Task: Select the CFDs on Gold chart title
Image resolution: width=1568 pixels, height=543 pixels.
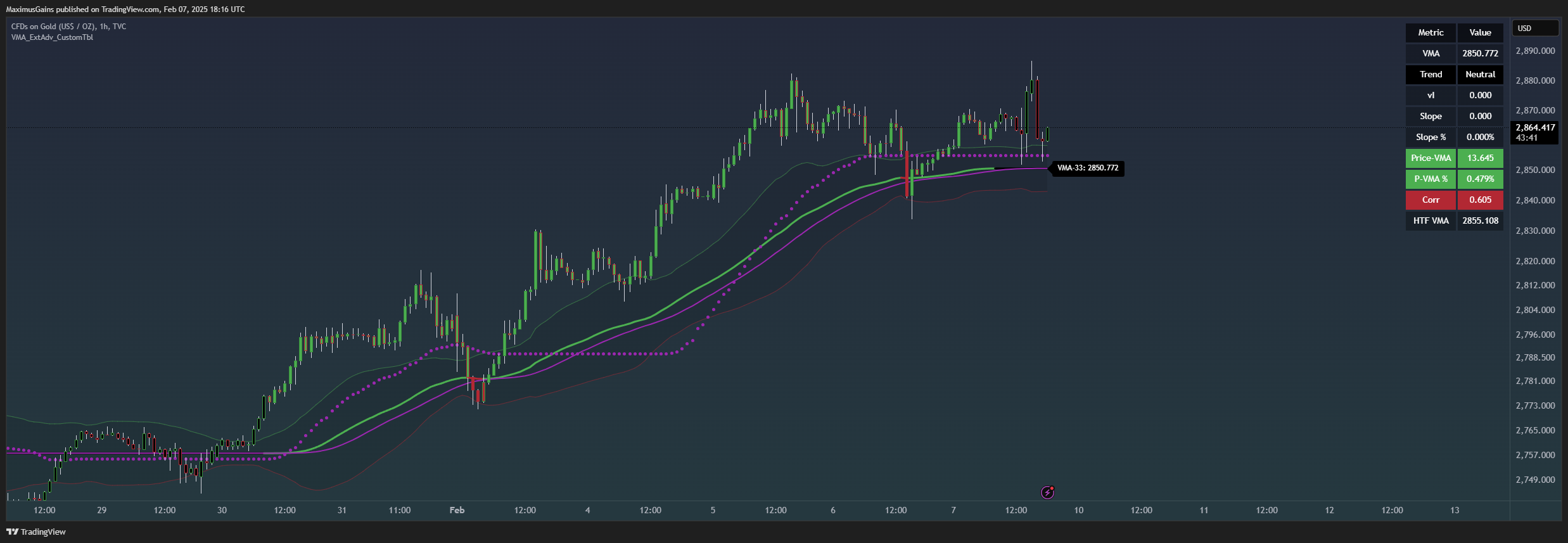Action: [x=68, y=27]
